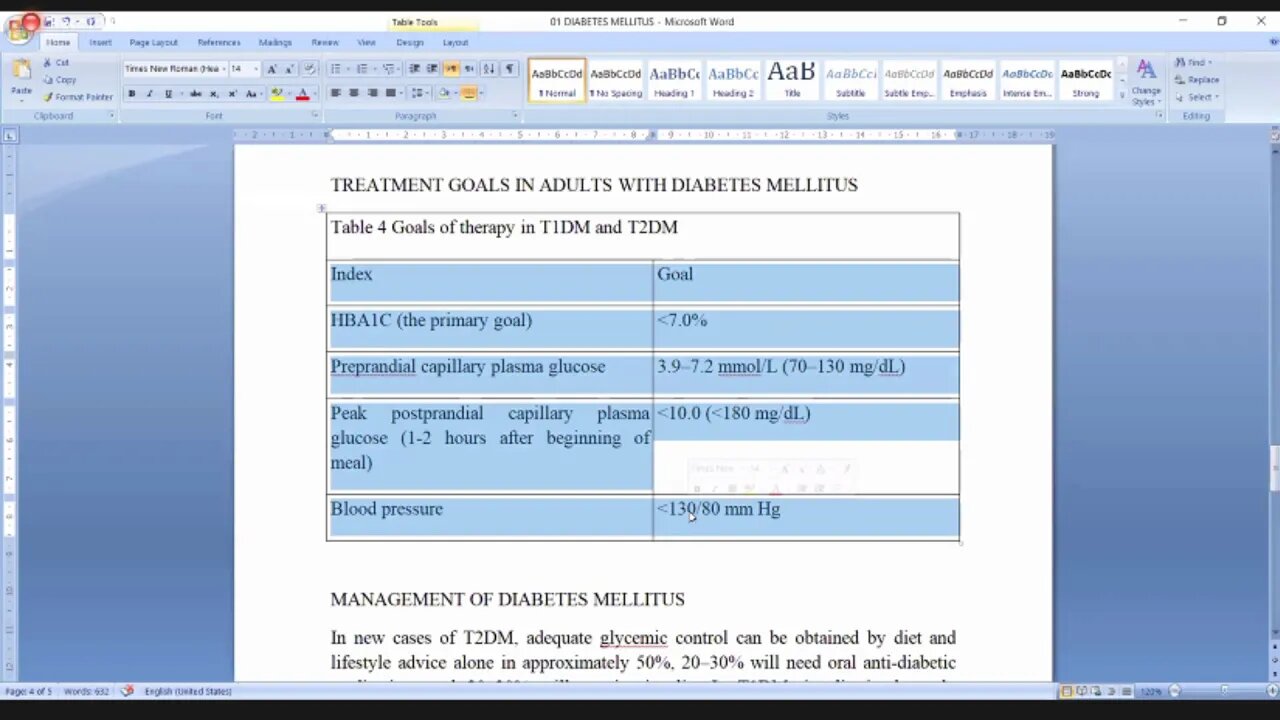This screenshot has width=1280, height=720.
Task: Switch to the Review tab
Action: 325,42
